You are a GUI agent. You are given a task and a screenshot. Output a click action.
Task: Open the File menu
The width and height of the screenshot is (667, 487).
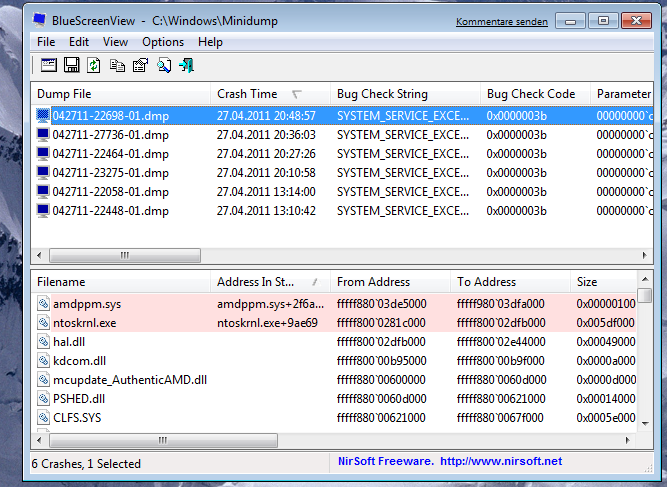tap(46, 42)
